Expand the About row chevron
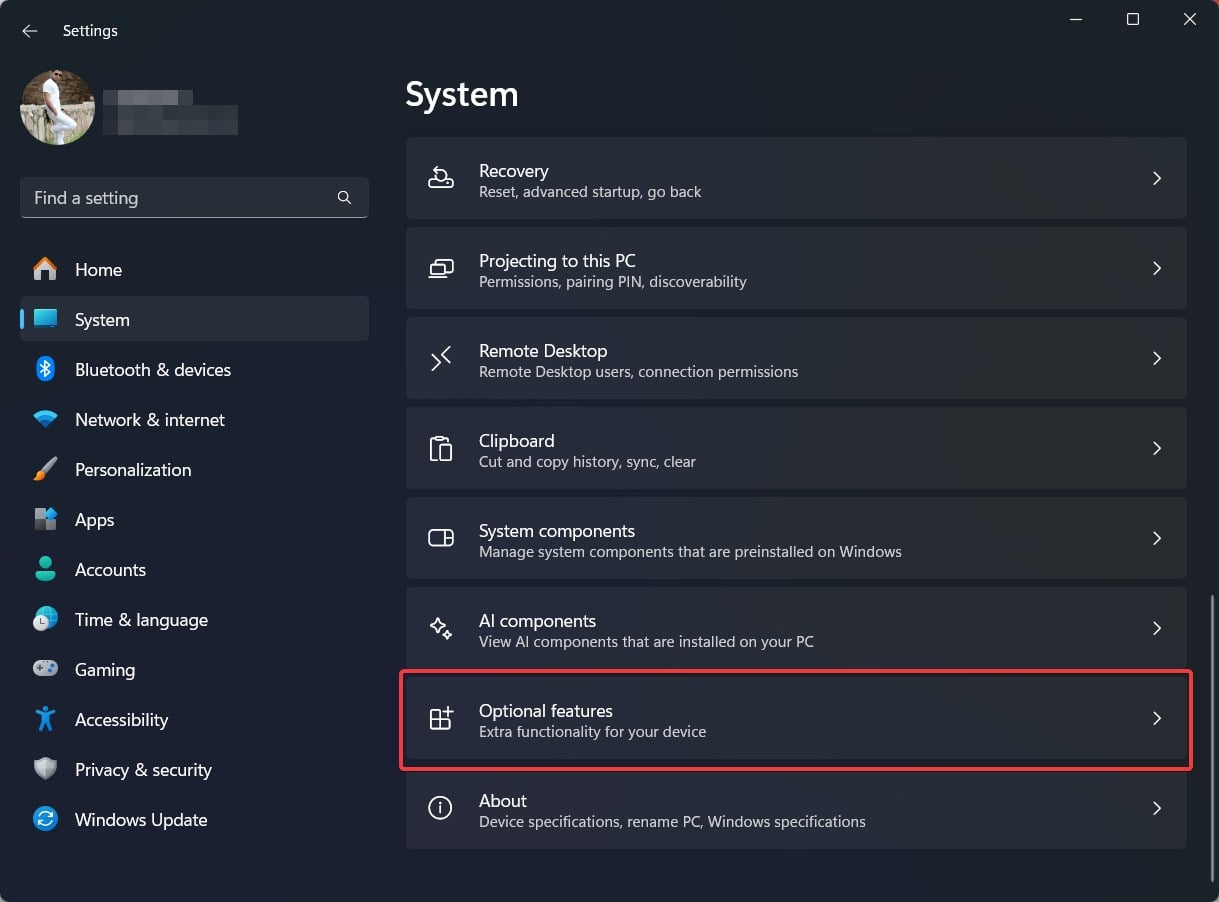 tap(1156, 808)
